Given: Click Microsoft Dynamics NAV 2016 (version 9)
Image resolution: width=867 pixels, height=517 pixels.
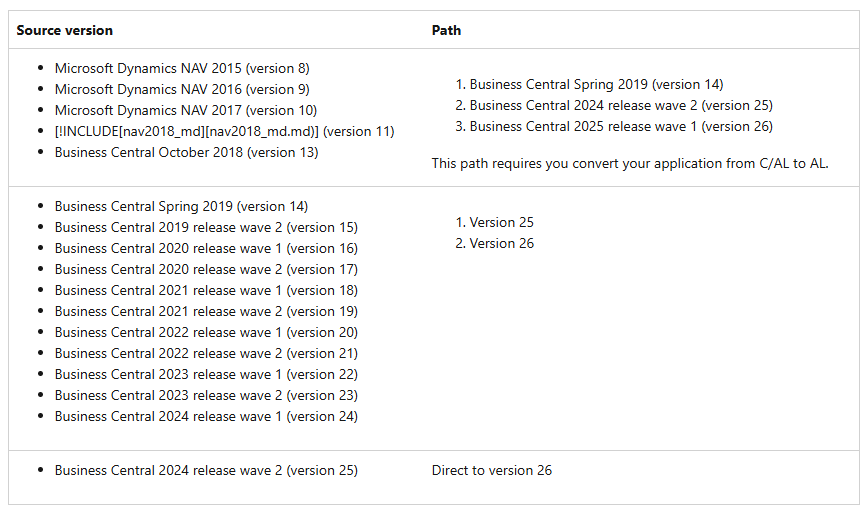Looking at the screenshot, I should pos(182,89).
